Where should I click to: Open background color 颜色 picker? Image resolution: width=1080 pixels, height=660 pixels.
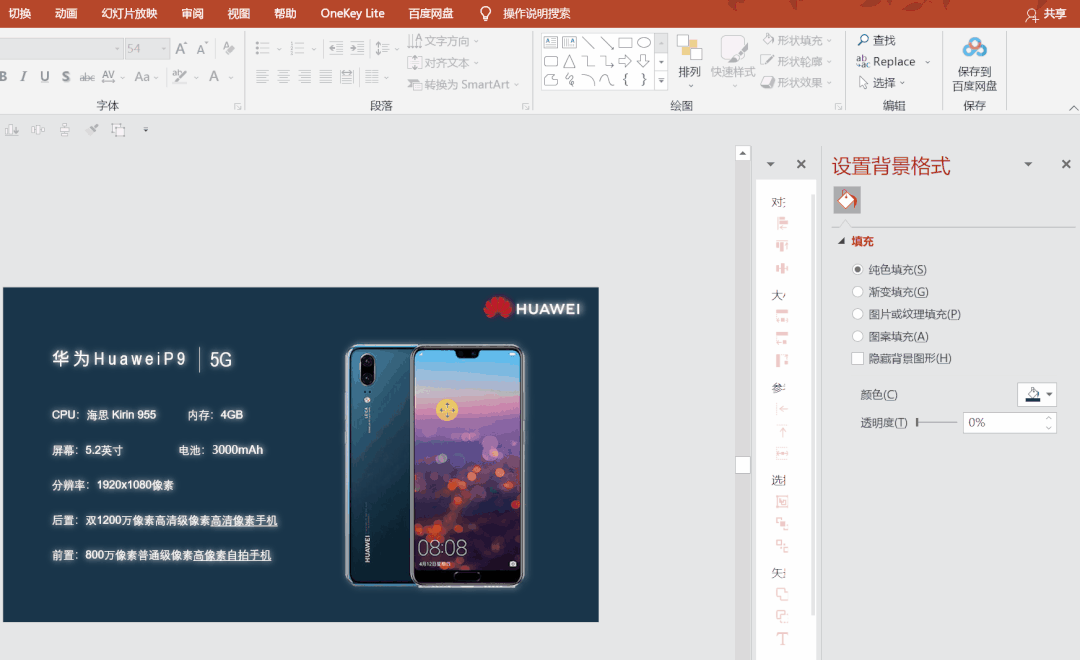coord(1037,395)
